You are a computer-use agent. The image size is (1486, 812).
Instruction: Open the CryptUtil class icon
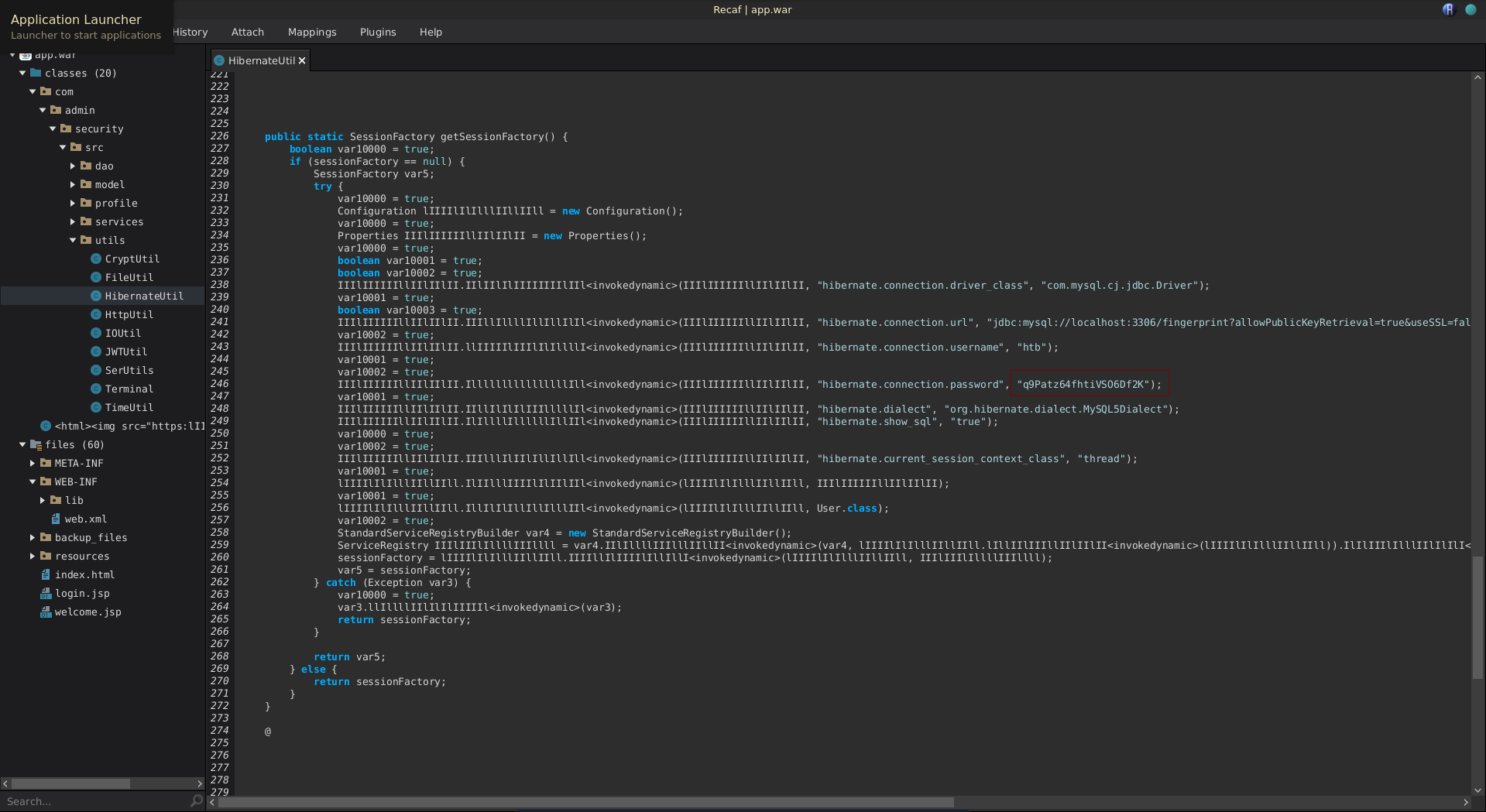[96, 259]
